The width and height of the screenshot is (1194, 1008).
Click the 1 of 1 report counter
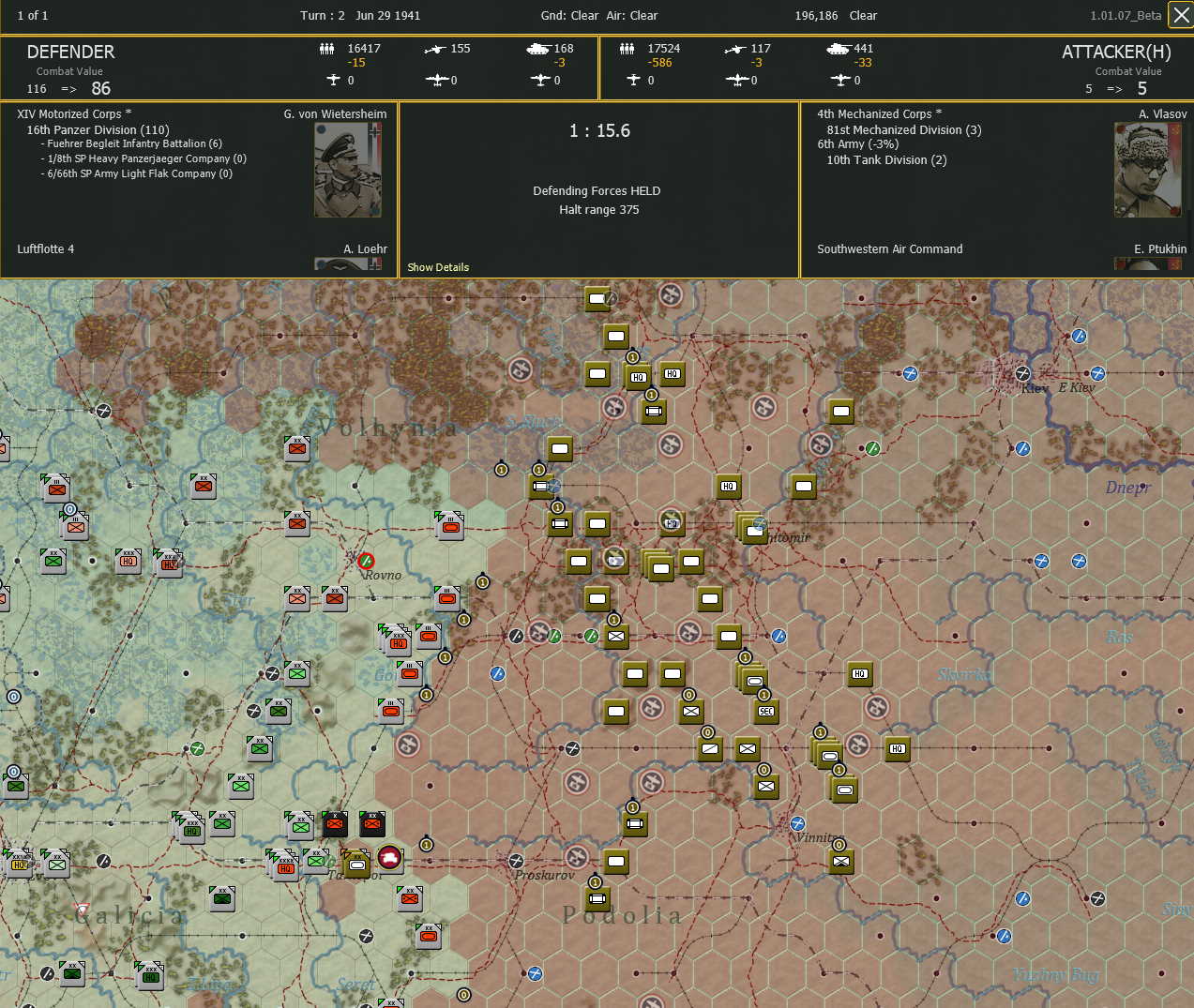[x=33, y=16]
